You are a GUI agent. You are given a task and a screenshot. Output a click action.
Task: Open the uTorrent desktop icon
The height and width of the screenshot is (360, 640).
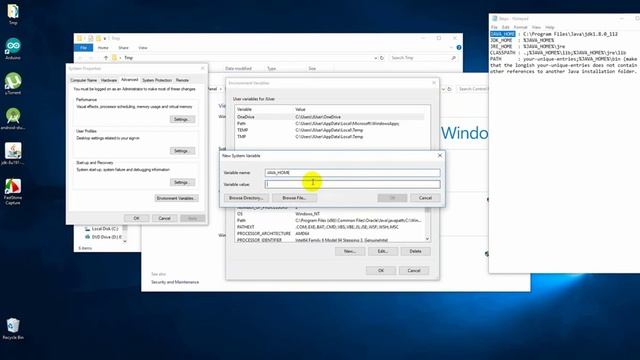pos(13,83)
